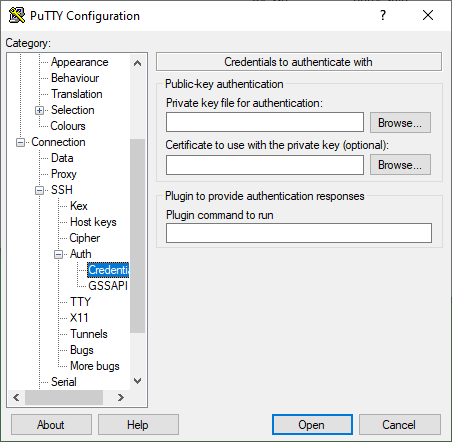
Task: Select Behaviour in the category tree
Action: pos(75,78)
